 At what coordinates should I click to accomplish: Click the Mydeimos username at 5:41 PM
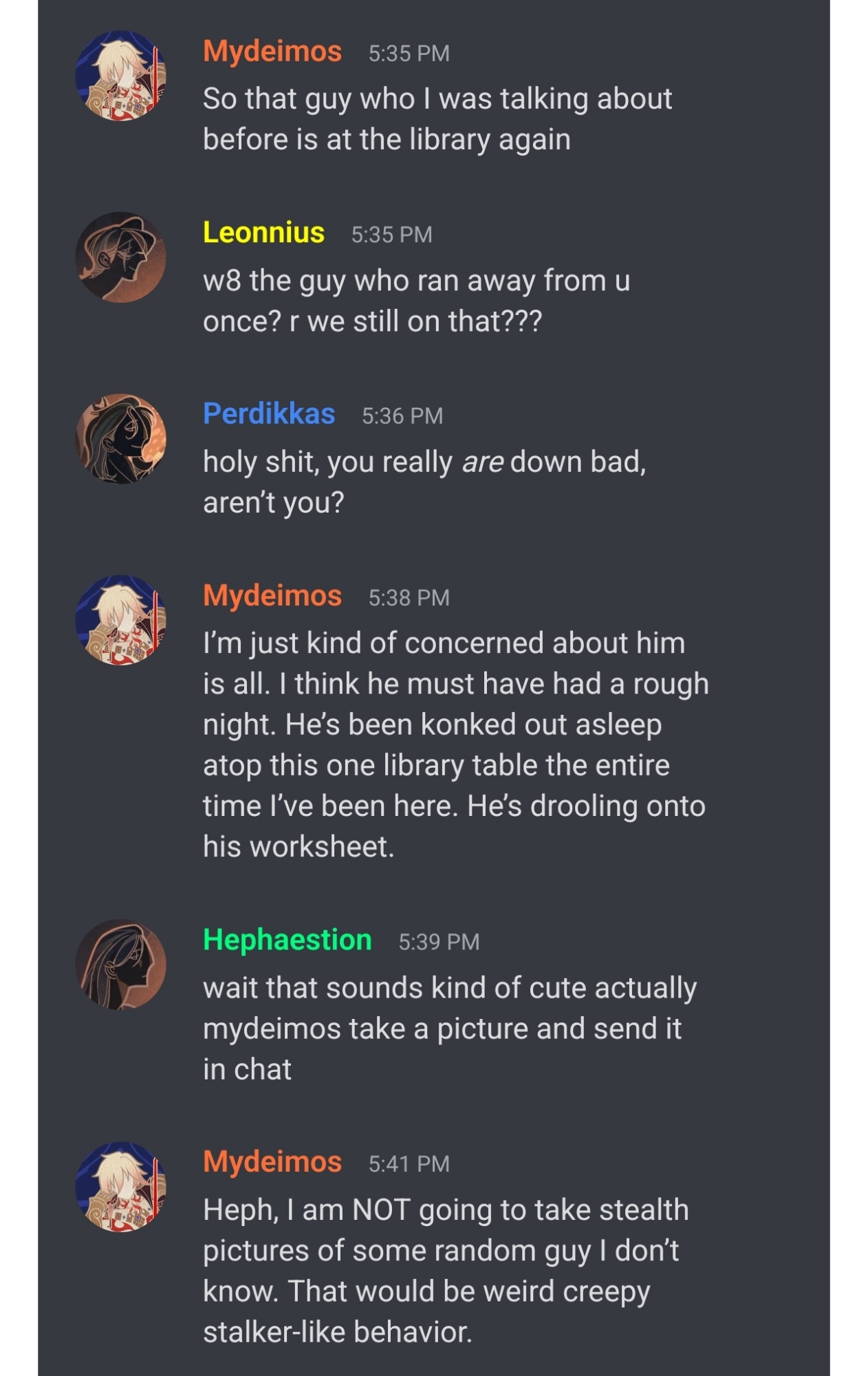(x=272, y=1162)
